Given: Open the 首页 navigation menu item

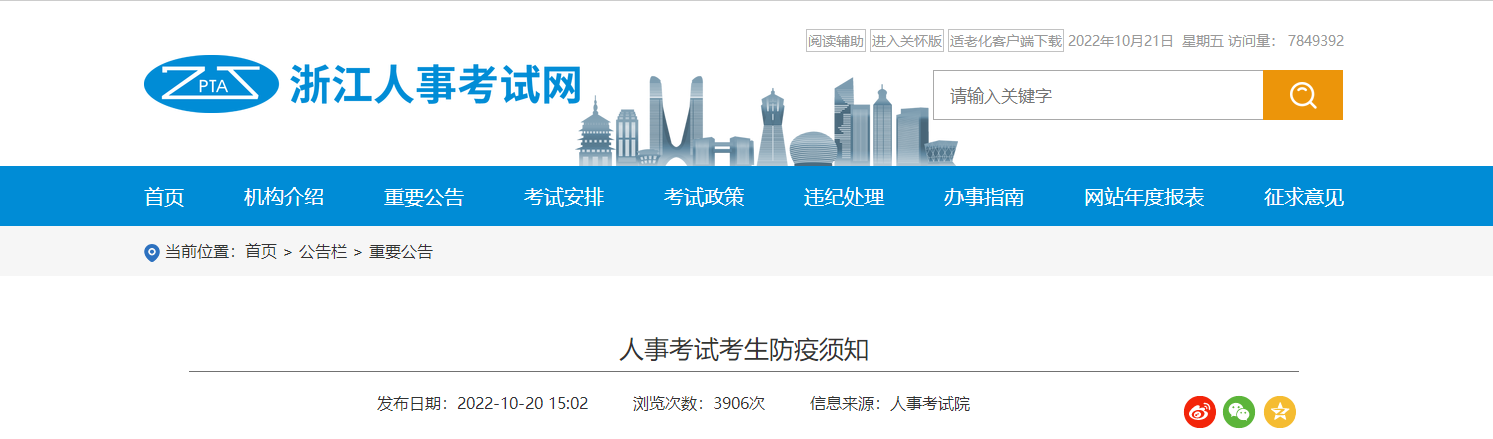Looking at the screenshot, I should click(164, 197).
